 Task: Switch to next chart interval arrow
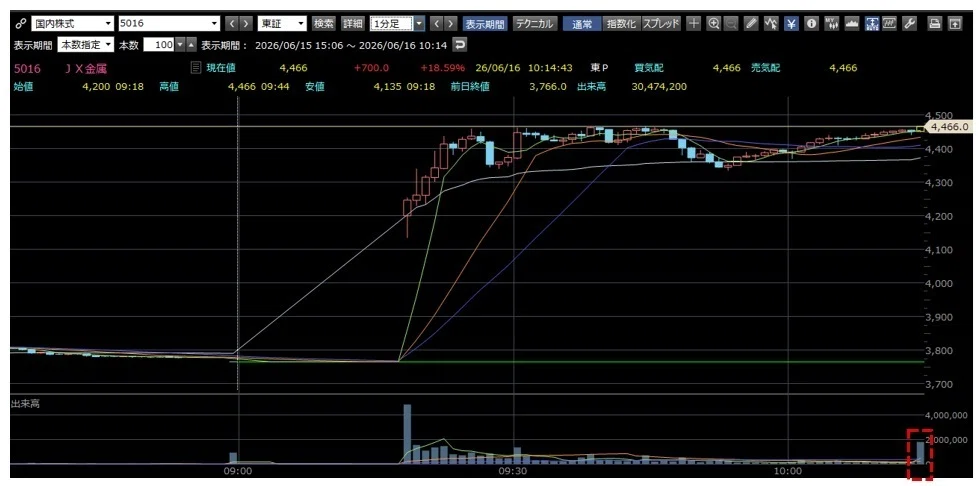pos(451,24)
